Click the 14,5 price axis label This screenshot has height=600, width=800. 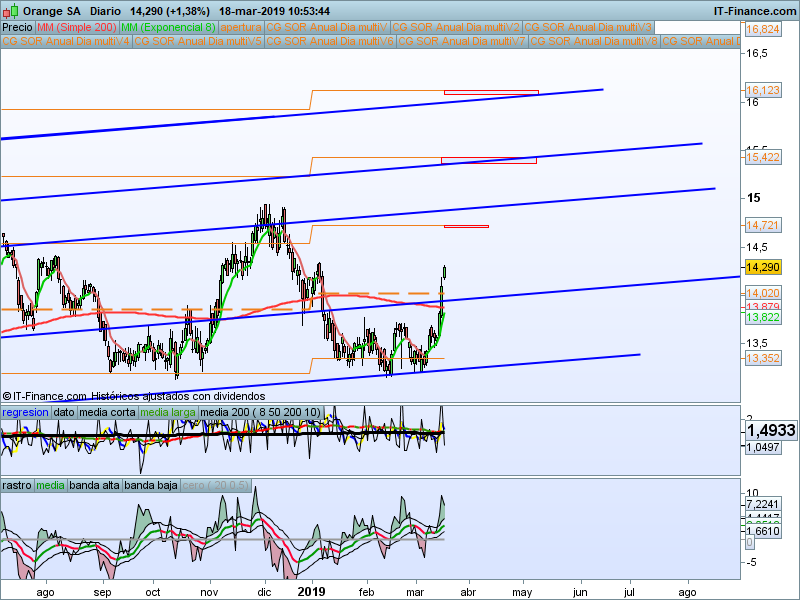click(756, 247)
